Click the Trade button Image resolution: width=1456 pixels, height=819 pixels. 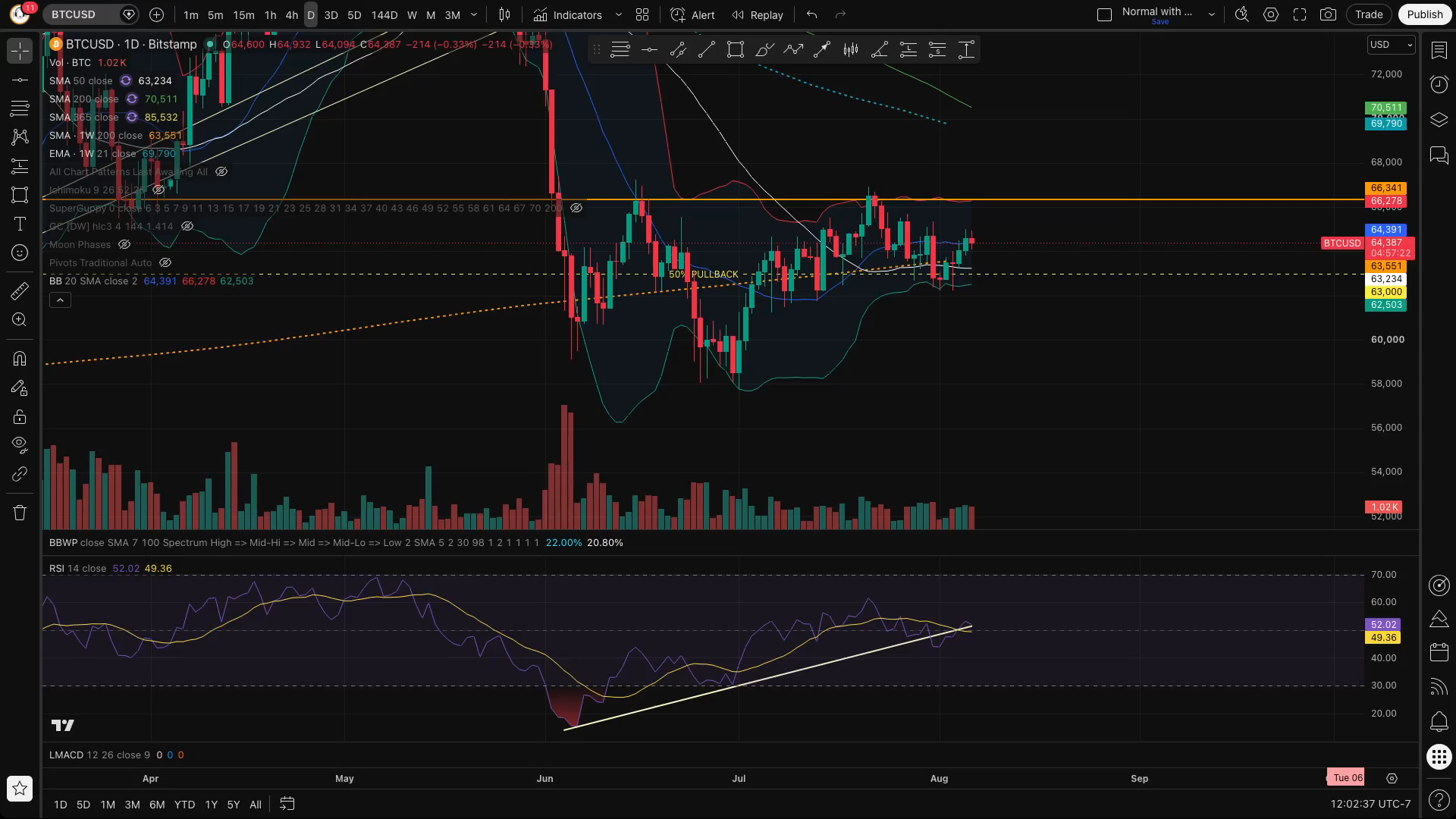click(x=1369, y=14)
